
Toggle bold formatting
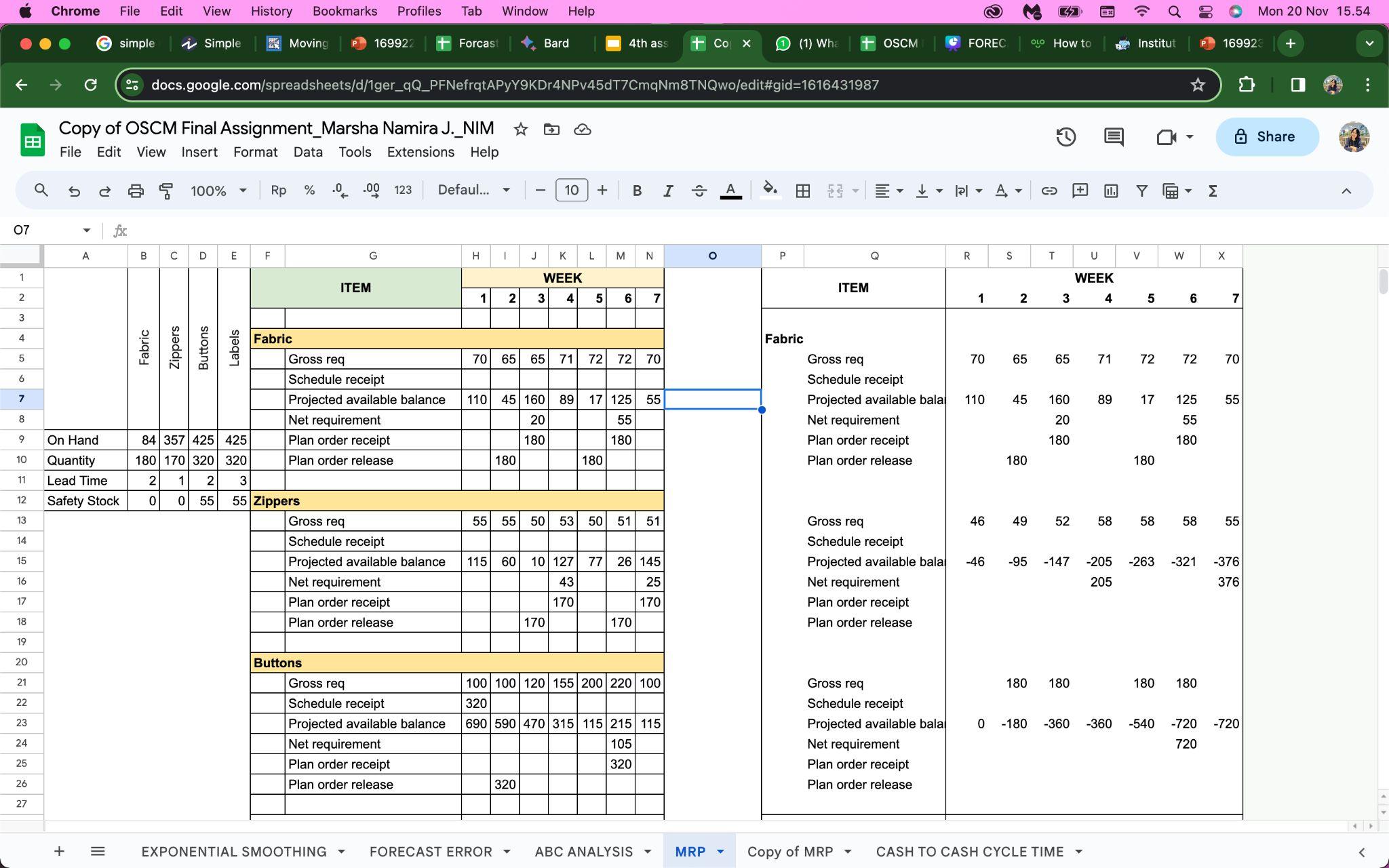point(636,191)
